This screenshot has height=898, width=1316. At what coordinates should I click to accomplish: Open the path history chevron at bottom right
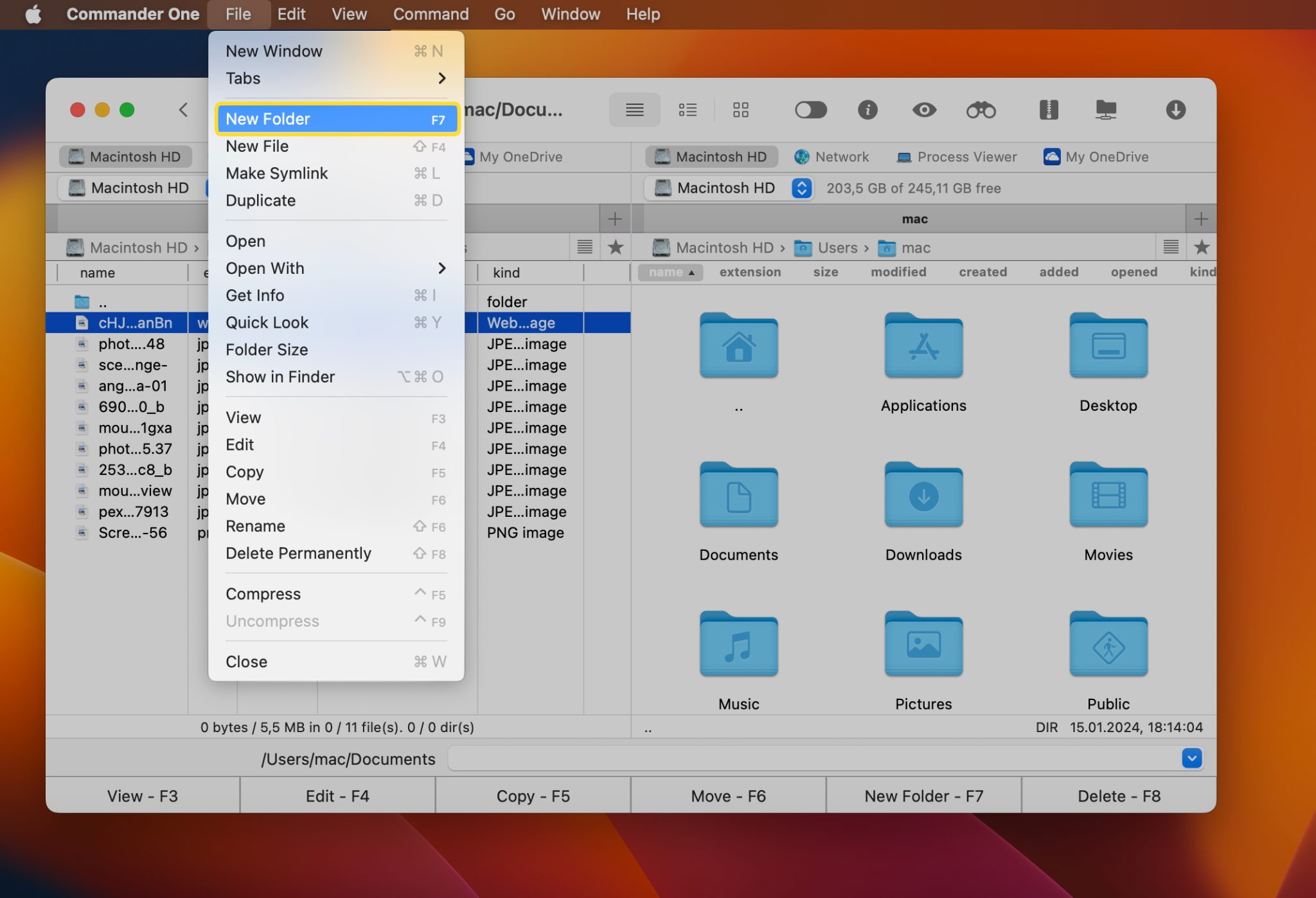pos(1192,759)
